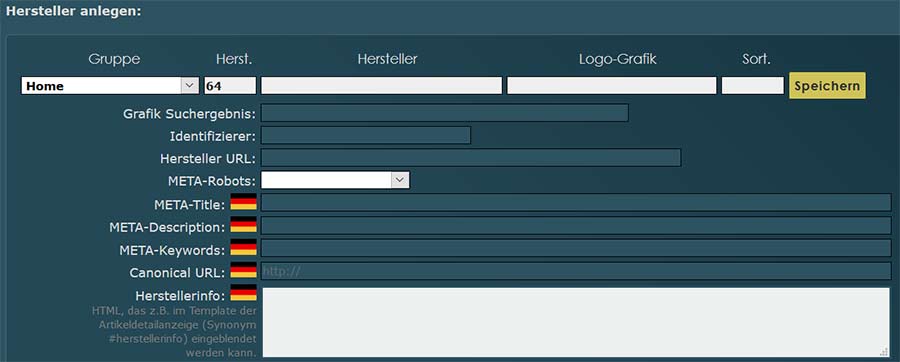
Task: Click the 'Hersteller URL:' label
Action: [x=208, y=158]
